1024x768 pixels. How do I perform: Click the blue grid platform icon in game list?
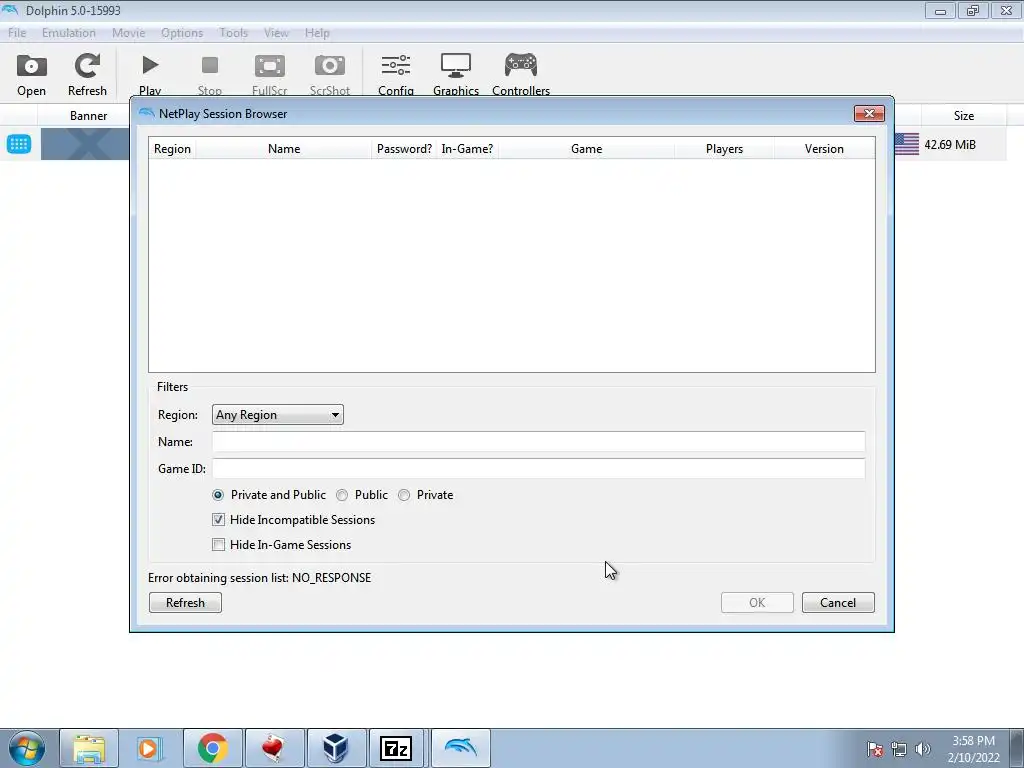19,144
